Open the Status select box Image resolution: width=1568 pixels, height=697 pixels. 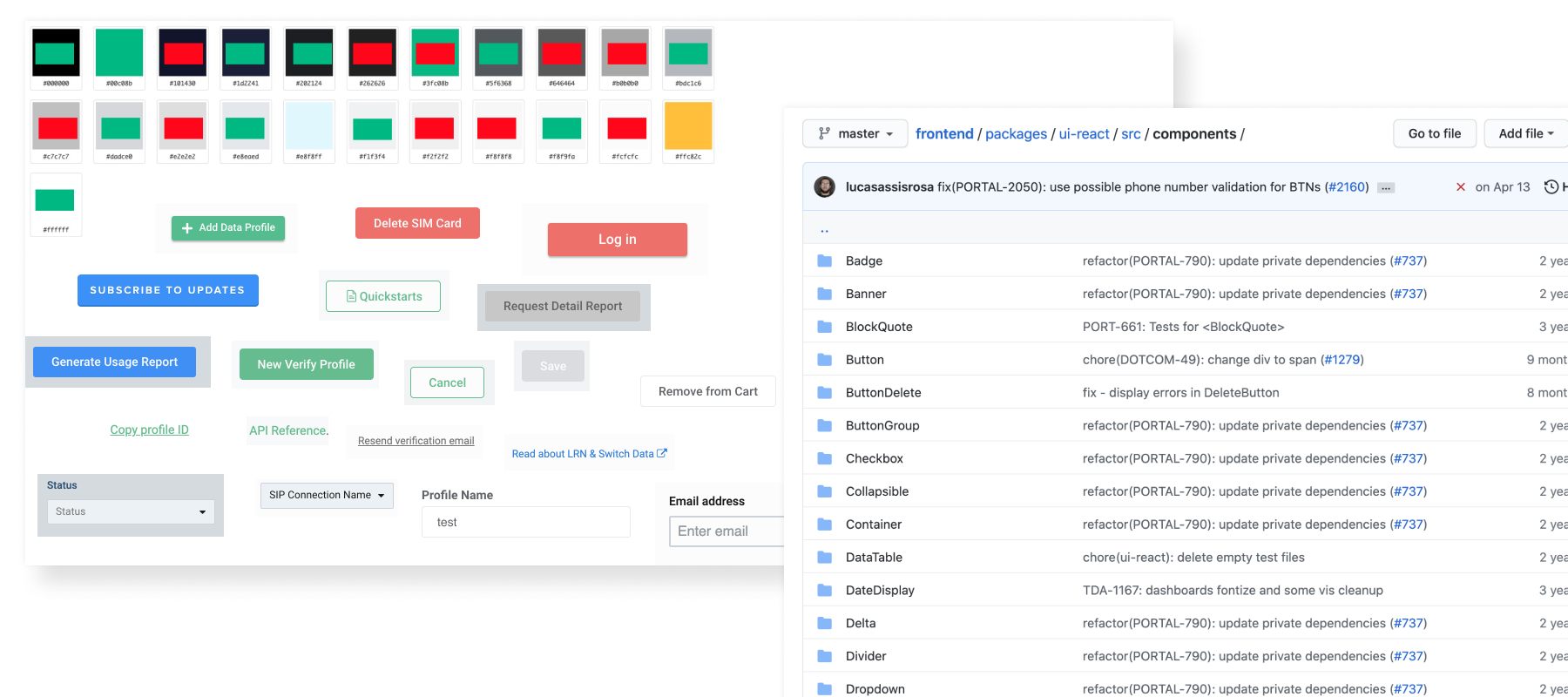pos(131,511)
